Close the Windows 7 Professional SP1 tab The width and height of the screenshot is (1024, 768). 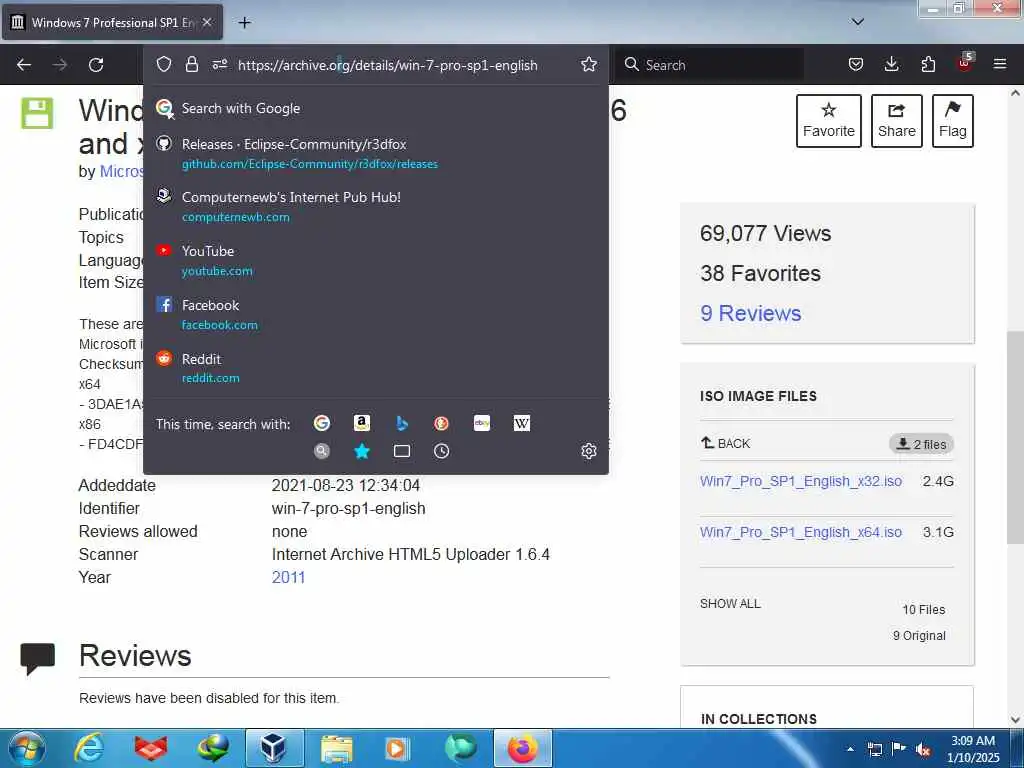click(x=207, y=22)
